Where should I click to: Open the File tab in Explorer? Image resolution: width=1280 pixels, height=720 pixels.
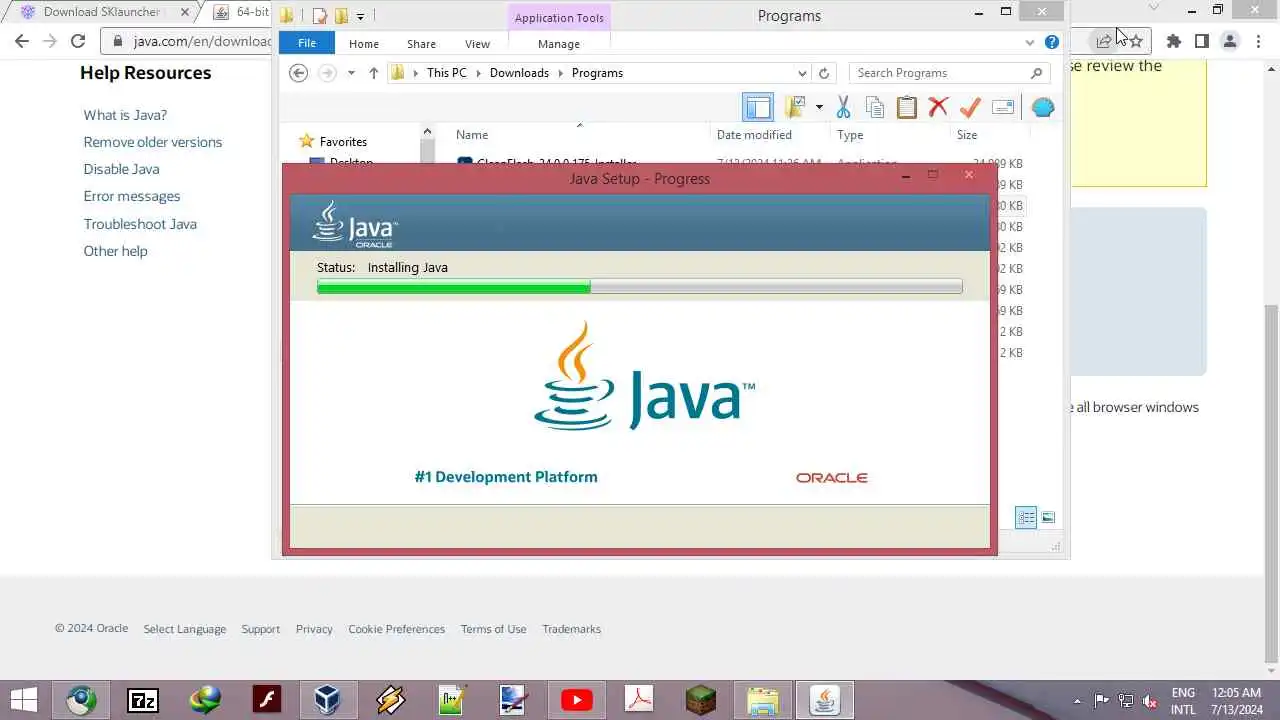(x=307, y=43)
